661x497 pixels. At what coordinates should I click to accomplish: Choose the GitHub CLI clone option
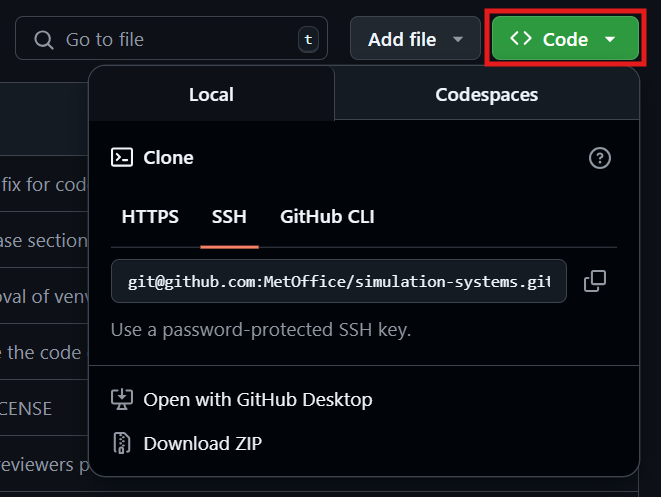[327, 217]
